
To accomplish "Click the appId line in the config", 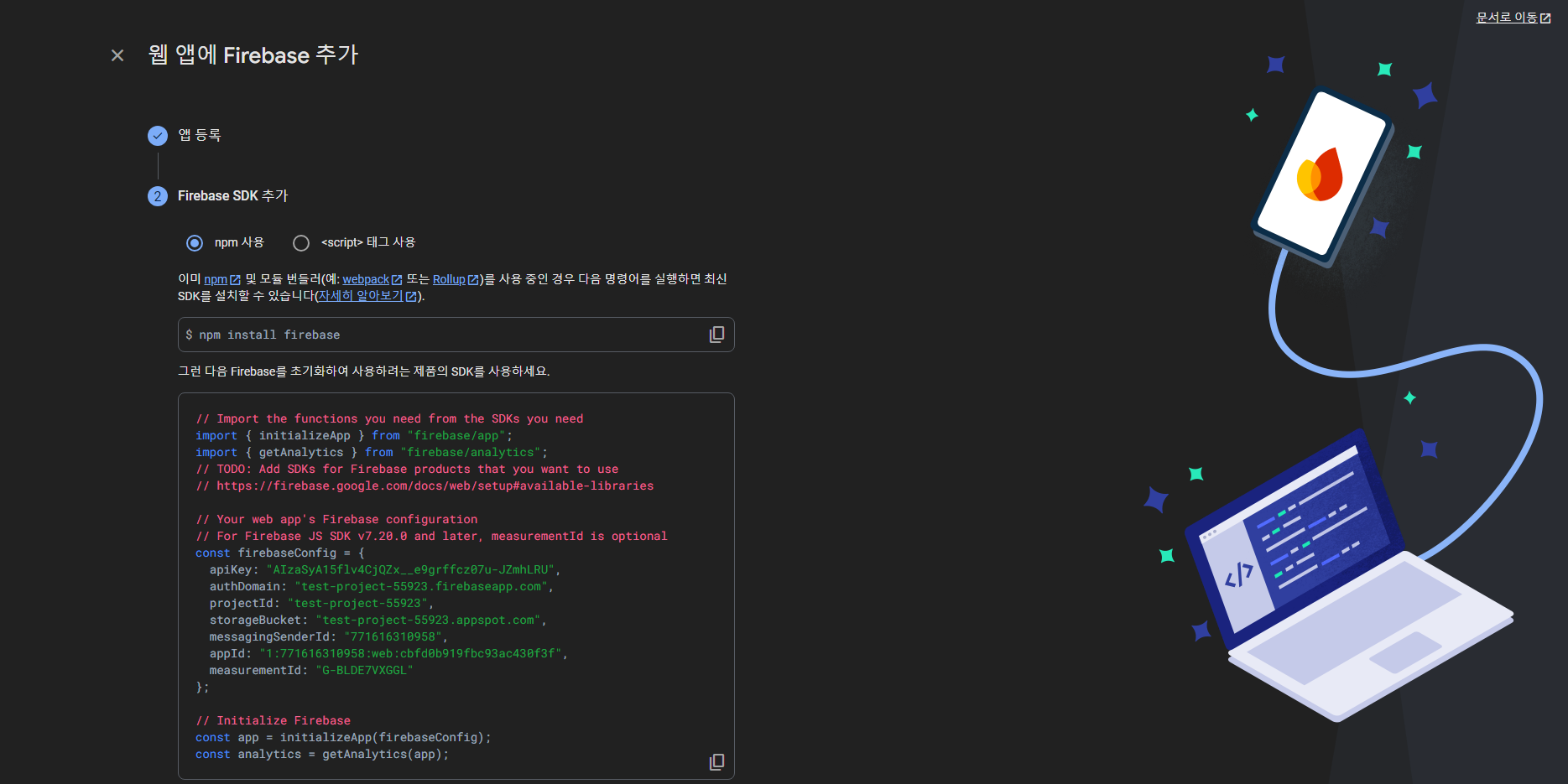I will [388, 653].
